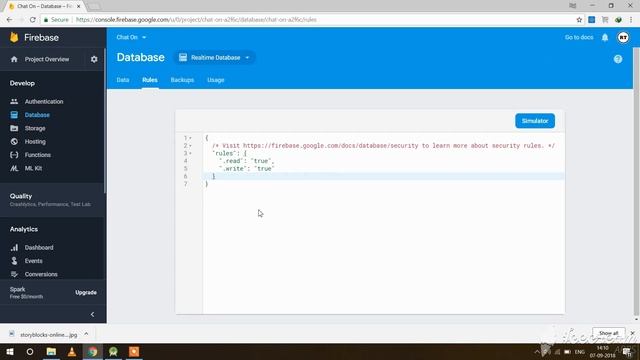The width and height of the screenshot is (640, 360).
Task: Close the downloads bar
Action: click(632, 333)
